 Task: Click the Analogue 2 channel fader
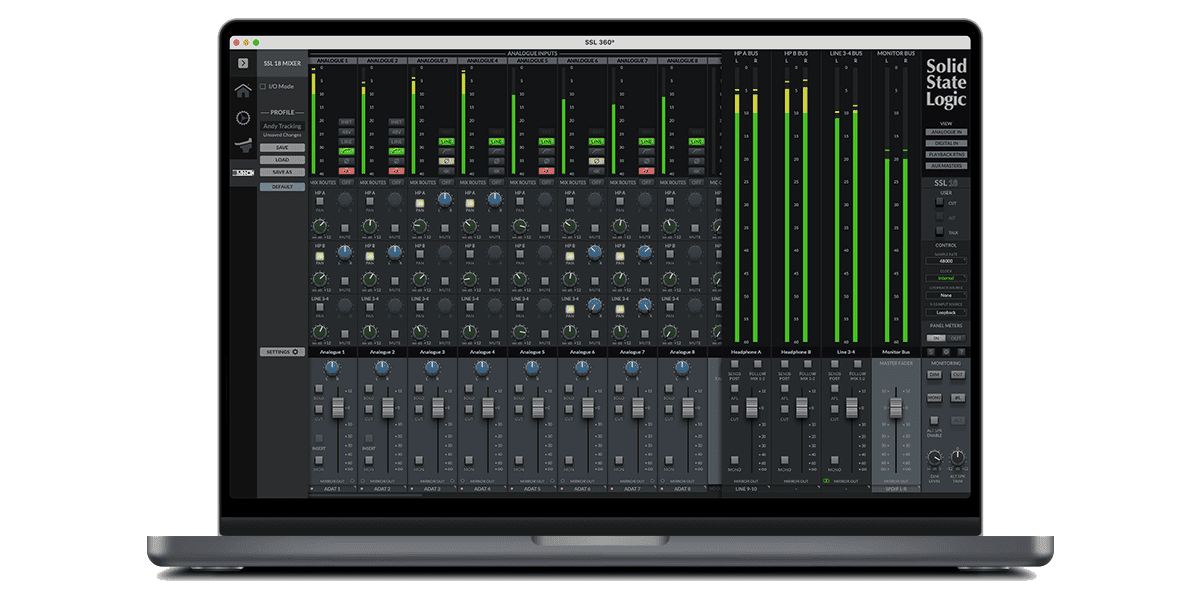click(388, 407)
